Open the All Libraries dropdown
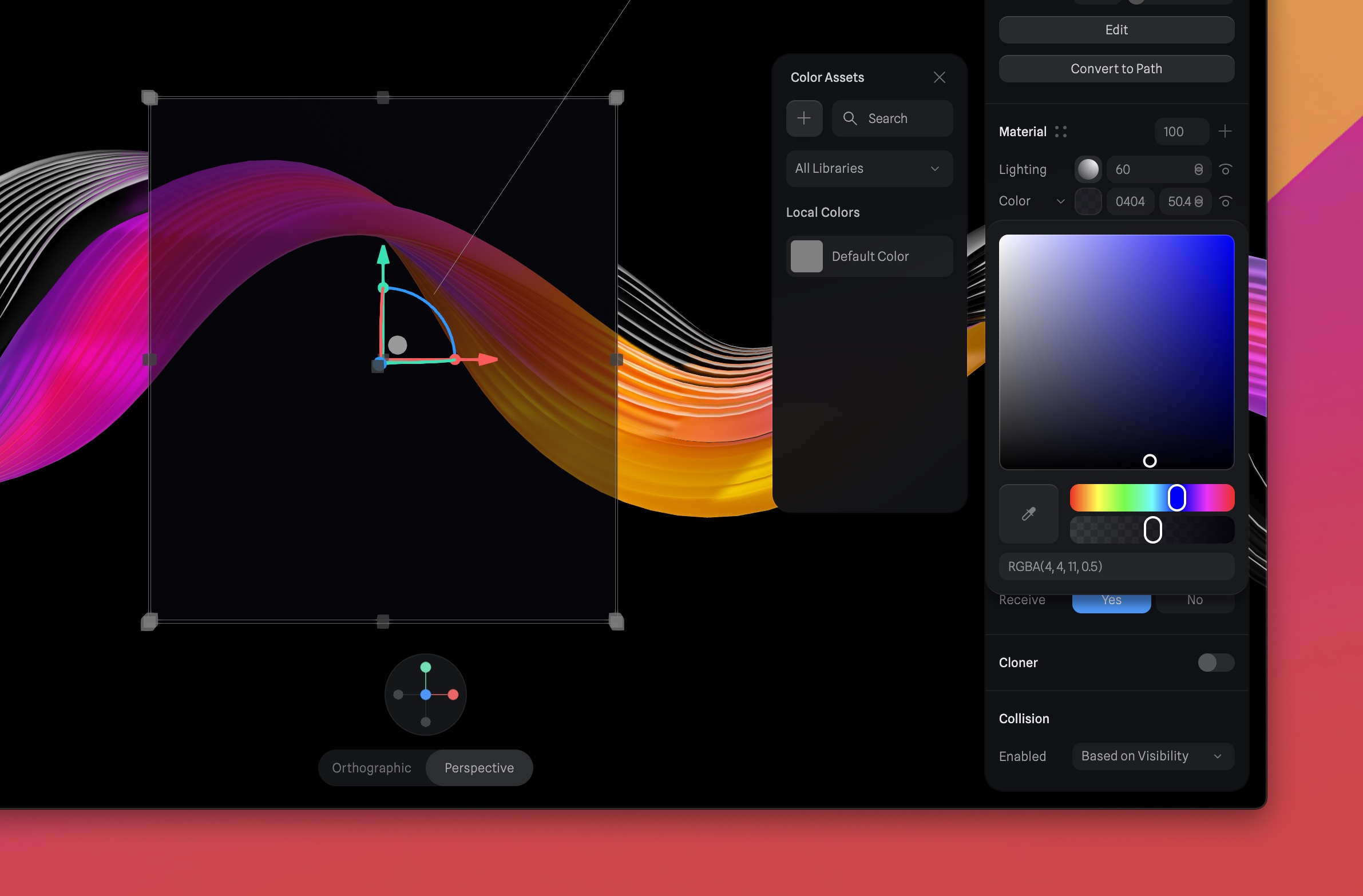 [869, 168]
